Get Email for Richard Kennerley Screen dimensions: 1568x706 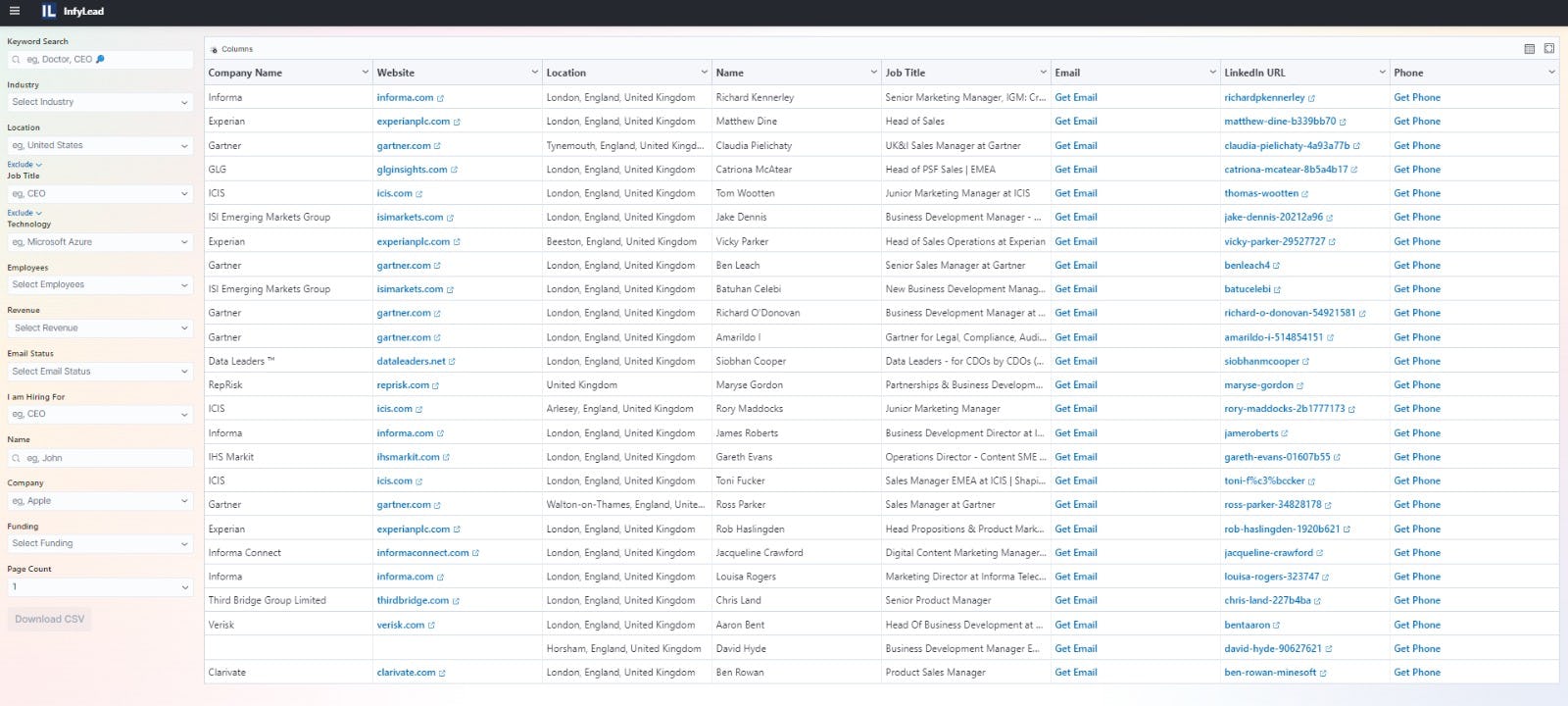point(1075,98)
